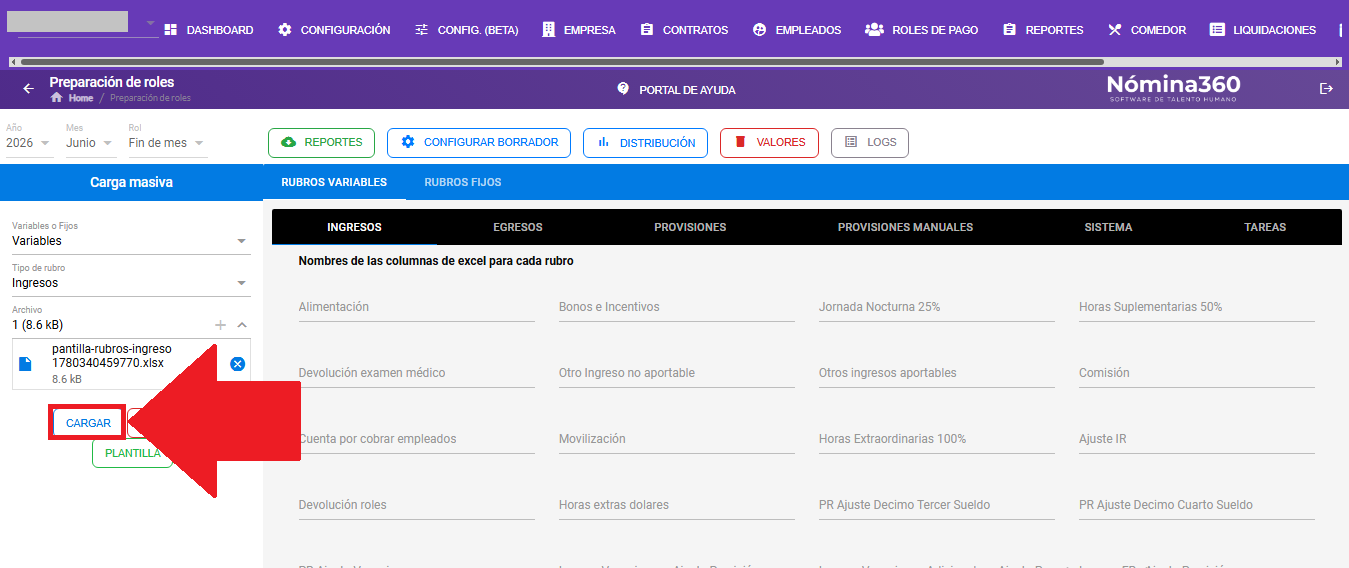Open the Mes Junio dropdown
The width and height of the screenshot is (1349, 568).
pyautogui.click(x=89, y=143)
